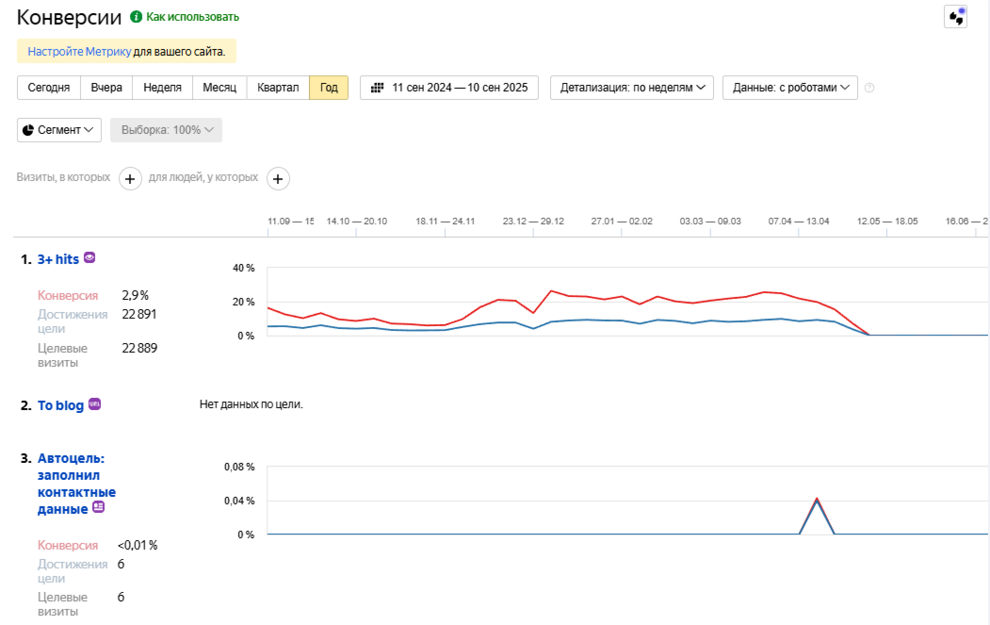Add a visit condition with plus button
Viewport: 990px width, 625px height.
click(130, 179)
